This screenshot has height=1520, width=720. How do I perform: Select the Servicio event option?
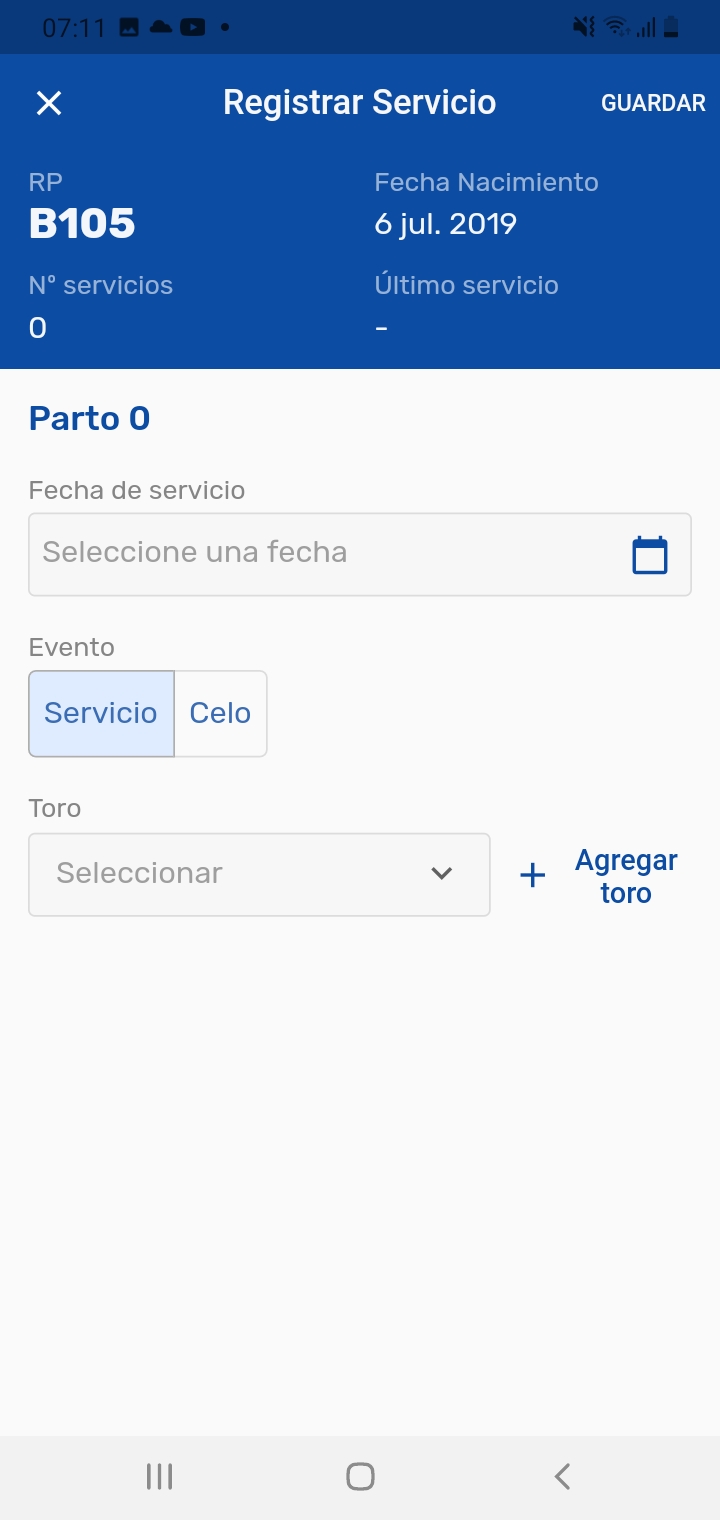coord(101,713)
